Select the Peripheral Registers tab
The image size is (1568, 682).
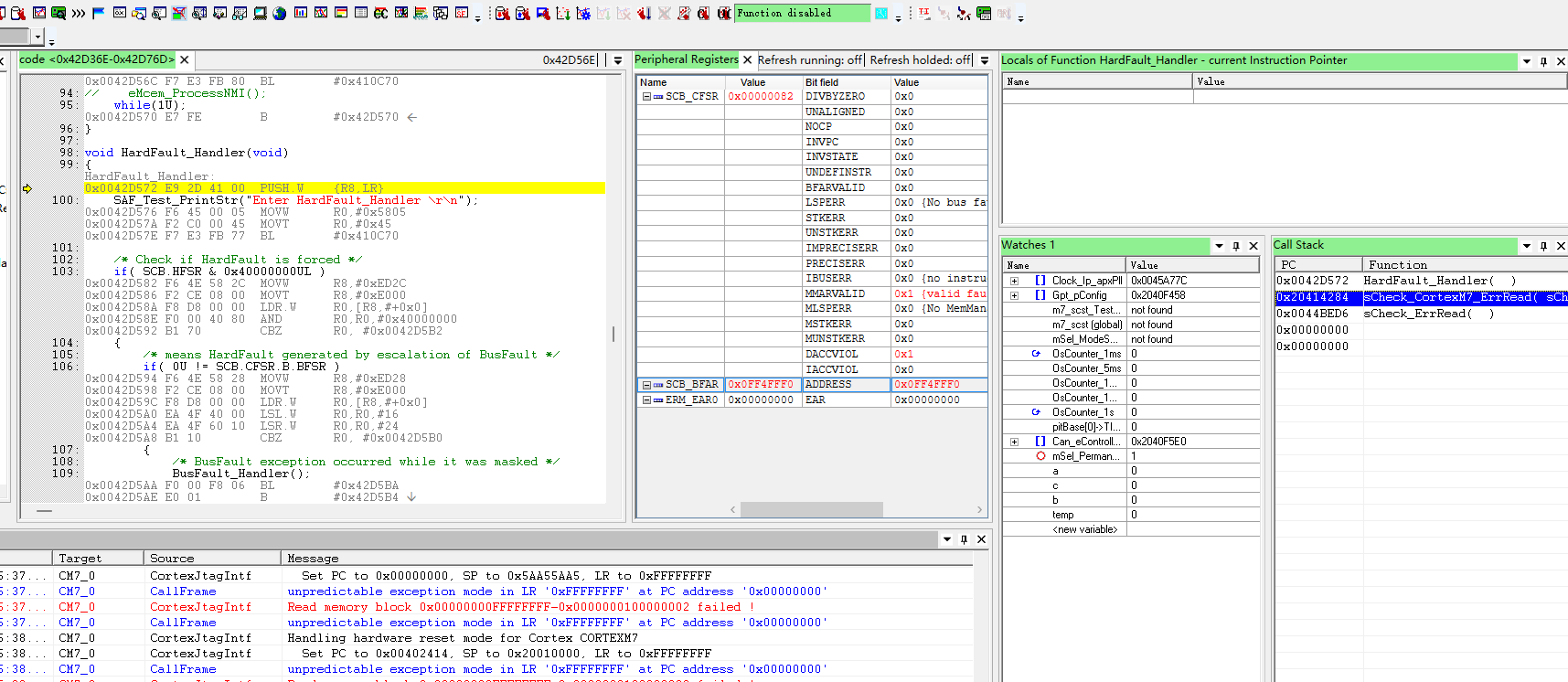click(686, 59)
